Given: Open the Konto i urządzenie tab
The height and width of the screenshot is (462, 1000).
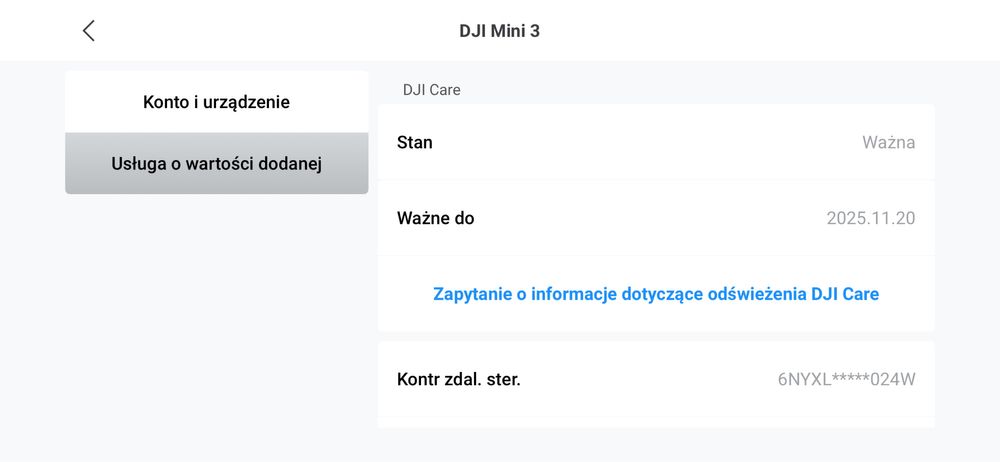Looking at the screenshot, I should [216, 102].
